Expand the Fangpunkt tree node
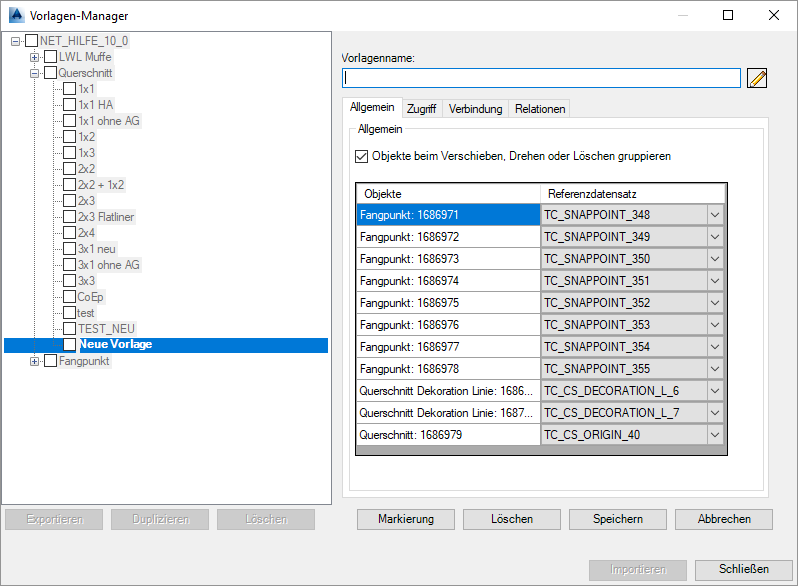Image resolution: width=798 pixels, height=586 pixels. 34,361
